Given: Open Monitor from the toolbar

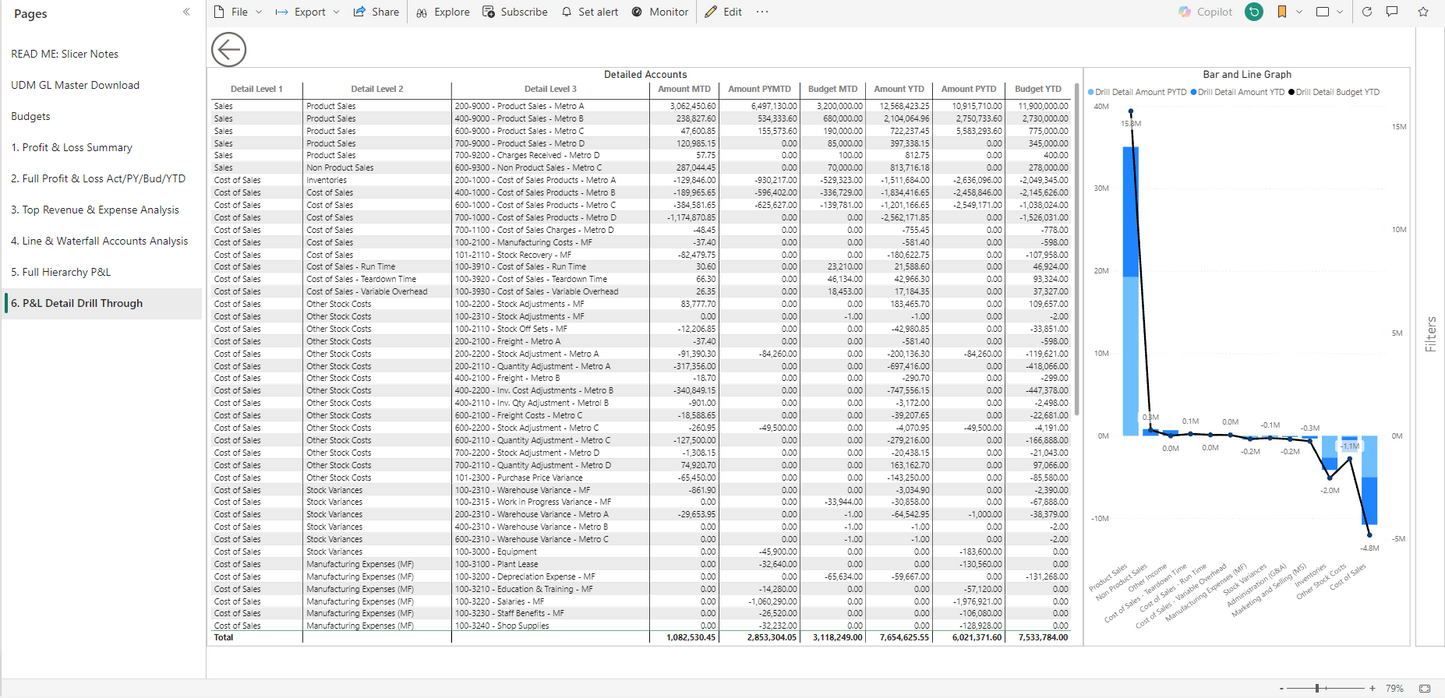Looking at the screenshot, I should pyautogui.click(x=660, y=12).
